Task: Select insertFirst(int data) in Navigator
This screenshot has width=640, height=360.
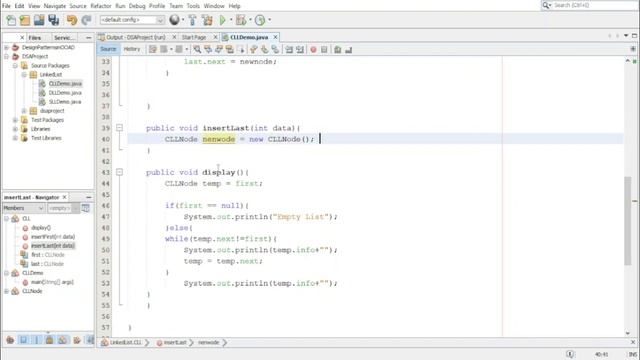Action: [x=53, y=237]
